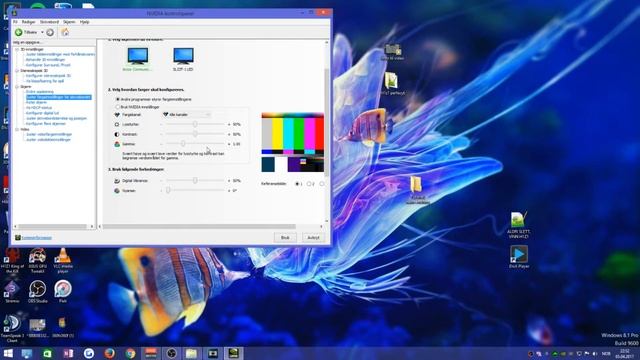Click the Gamma colored icon
Screen dimensions: 640x360
pos(117,144)
